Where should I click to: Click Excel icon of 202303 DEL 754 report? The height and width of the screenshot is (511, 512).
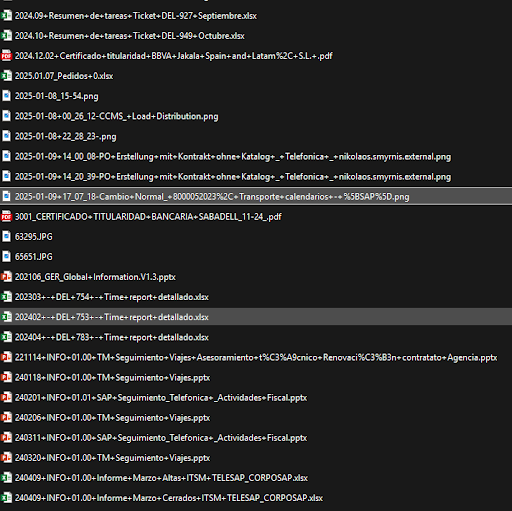pyautogui.click(x=6, y=297)
